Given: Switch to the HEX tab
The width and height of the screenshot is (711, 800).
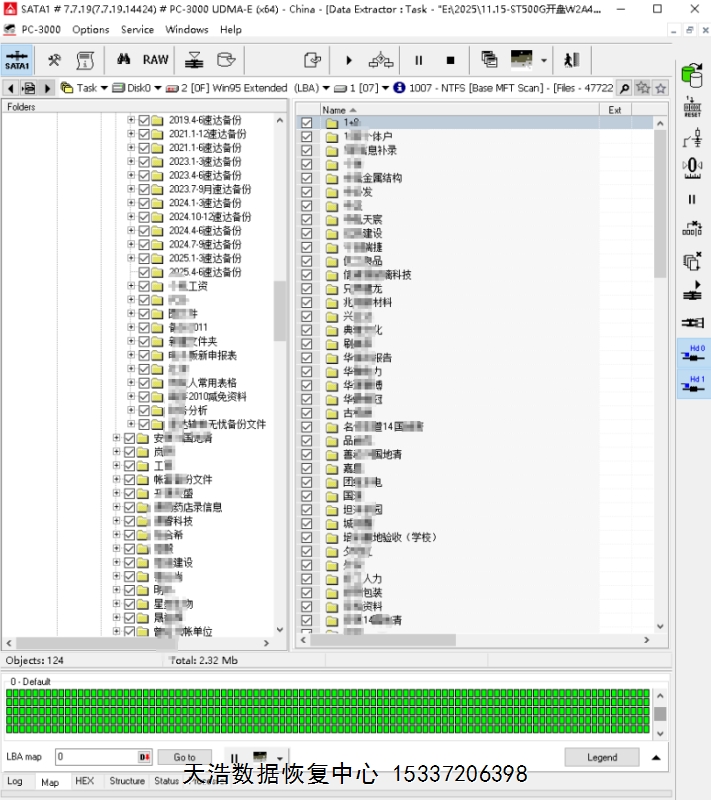Looking at the screenshot, I should pos(85,781).
